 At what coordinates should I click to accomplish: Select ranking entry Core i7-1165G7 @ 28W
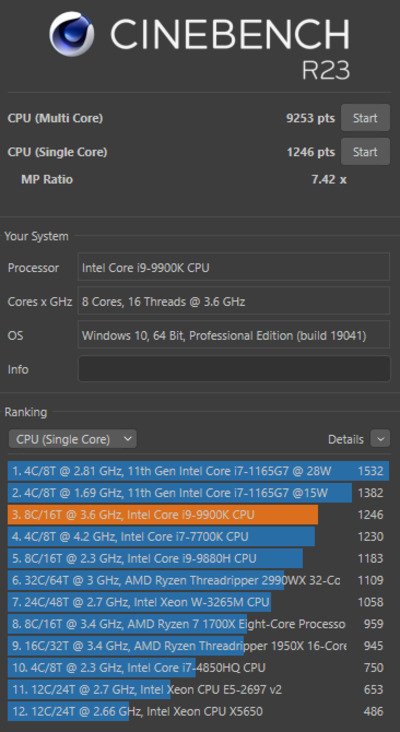tap(198, 471)
